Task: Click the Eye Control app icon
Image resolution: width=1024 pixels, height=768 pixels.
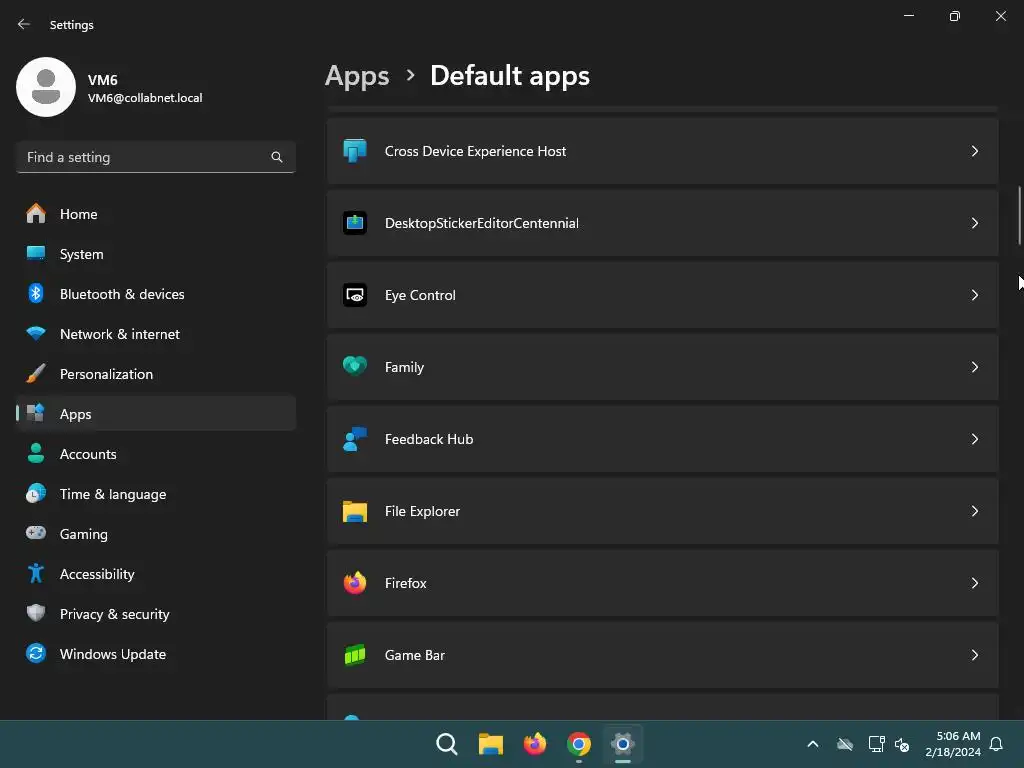Action: coord(355,295)
